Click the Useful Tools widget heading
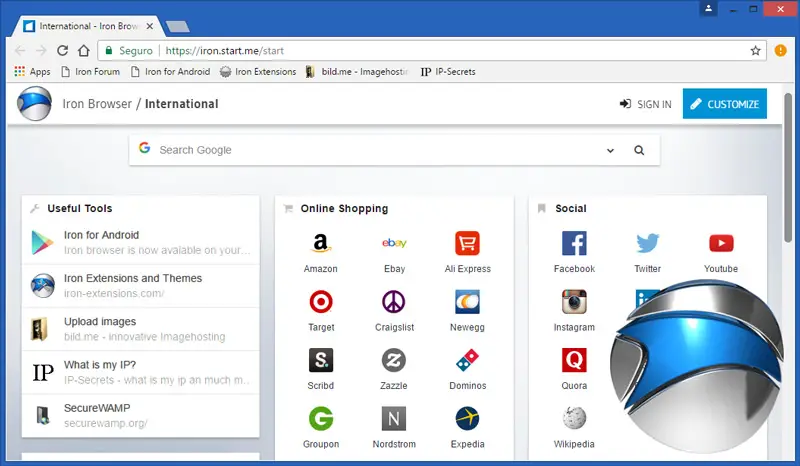 click(80, 208)
